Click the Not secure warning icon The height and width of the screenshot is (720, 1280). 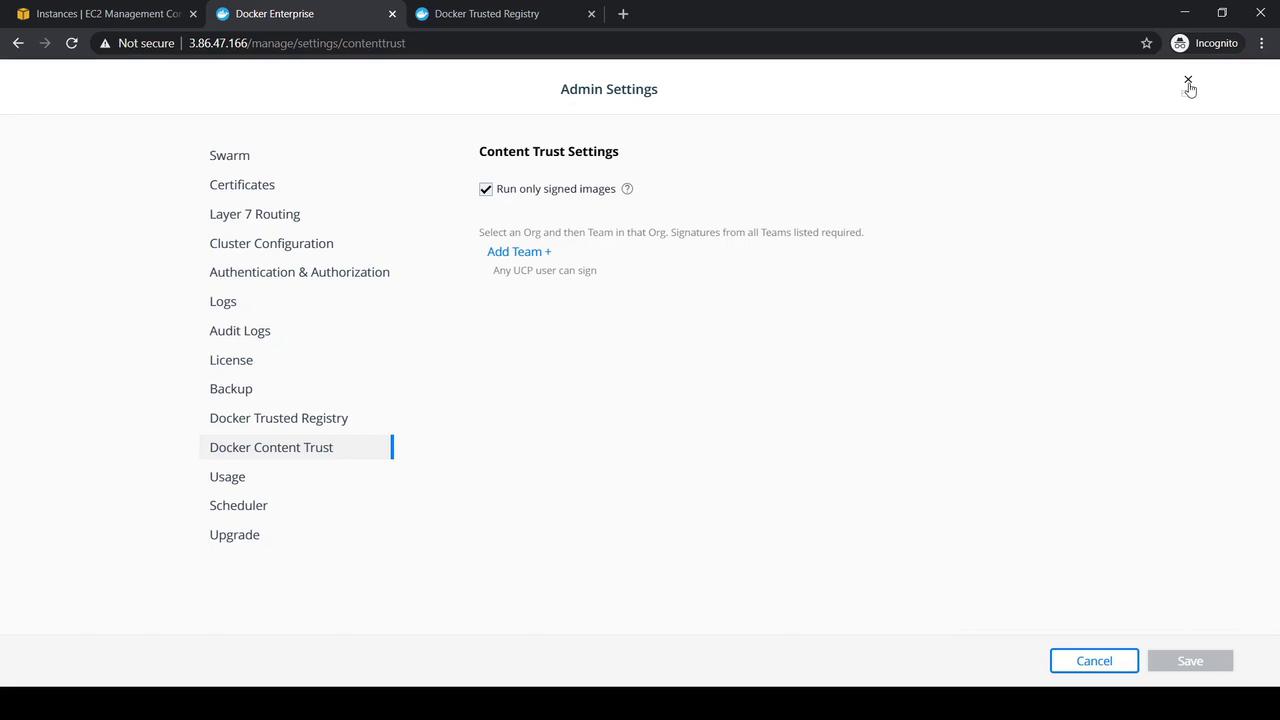coord(105,43)
